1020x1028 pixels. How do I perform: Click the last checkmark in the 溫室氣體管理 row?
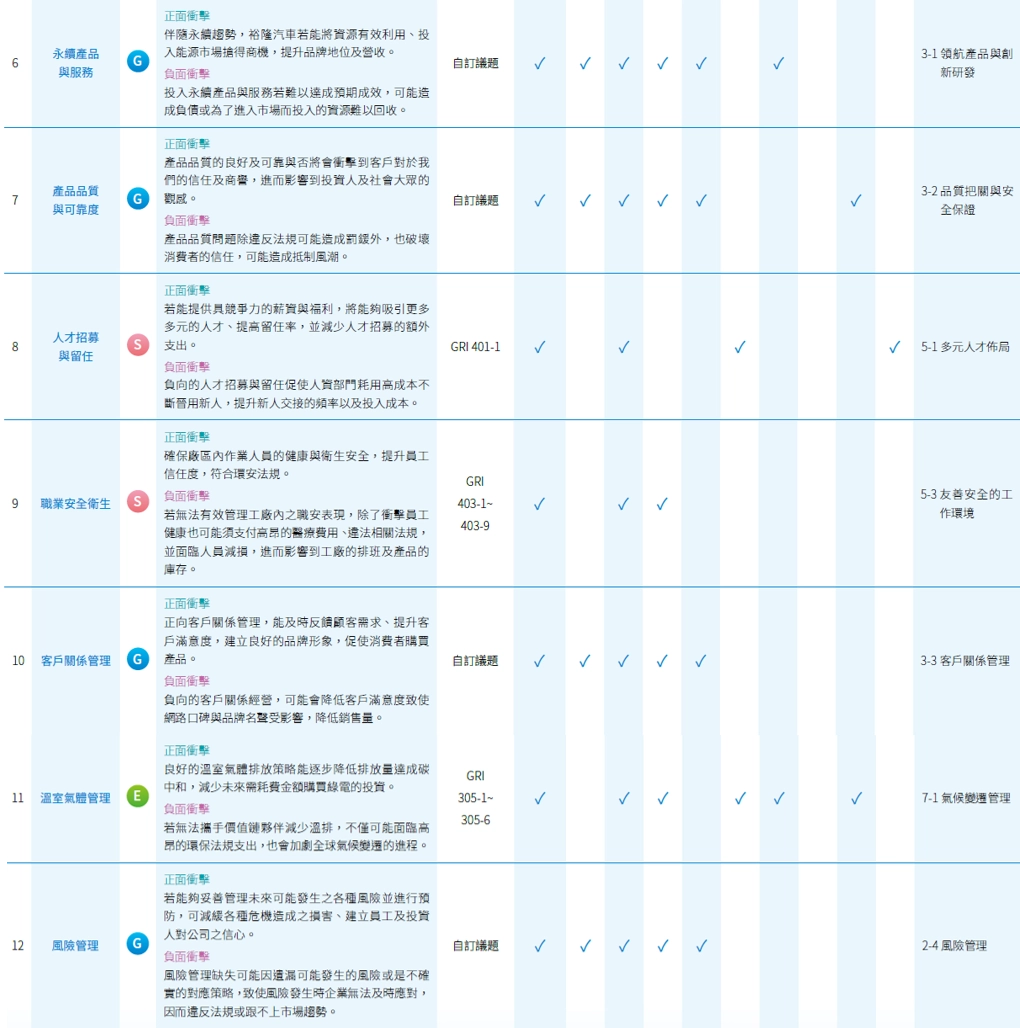tap(855, 798)
